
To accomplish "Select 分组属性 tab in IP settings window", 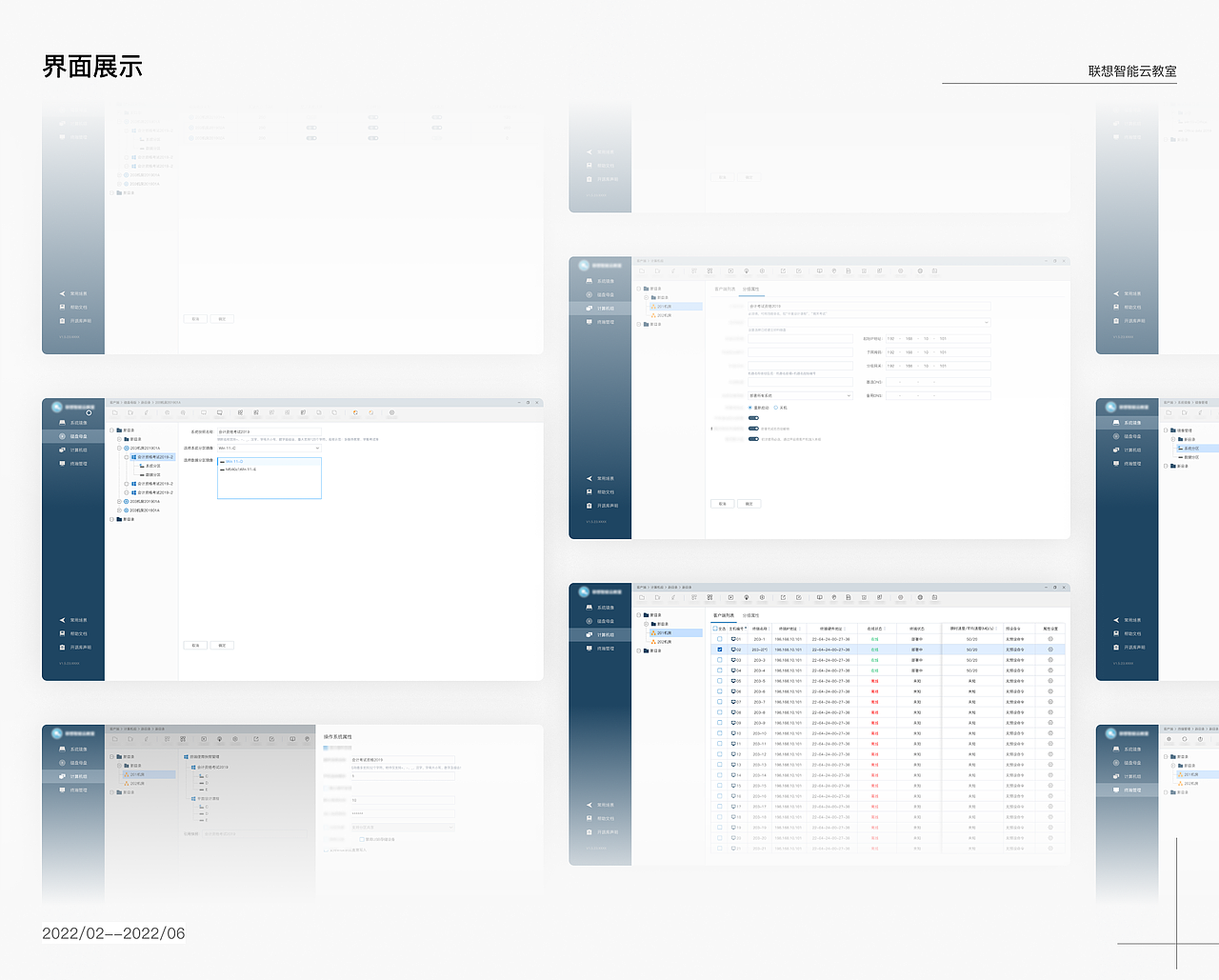I will (x=751, y=289).
